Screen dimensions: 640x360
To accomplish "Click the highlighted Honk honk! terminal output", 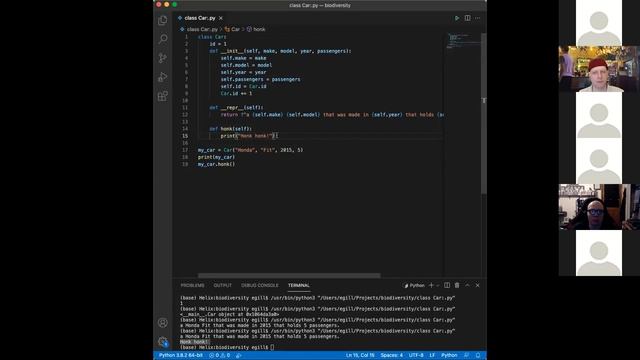I will point(195,342).
